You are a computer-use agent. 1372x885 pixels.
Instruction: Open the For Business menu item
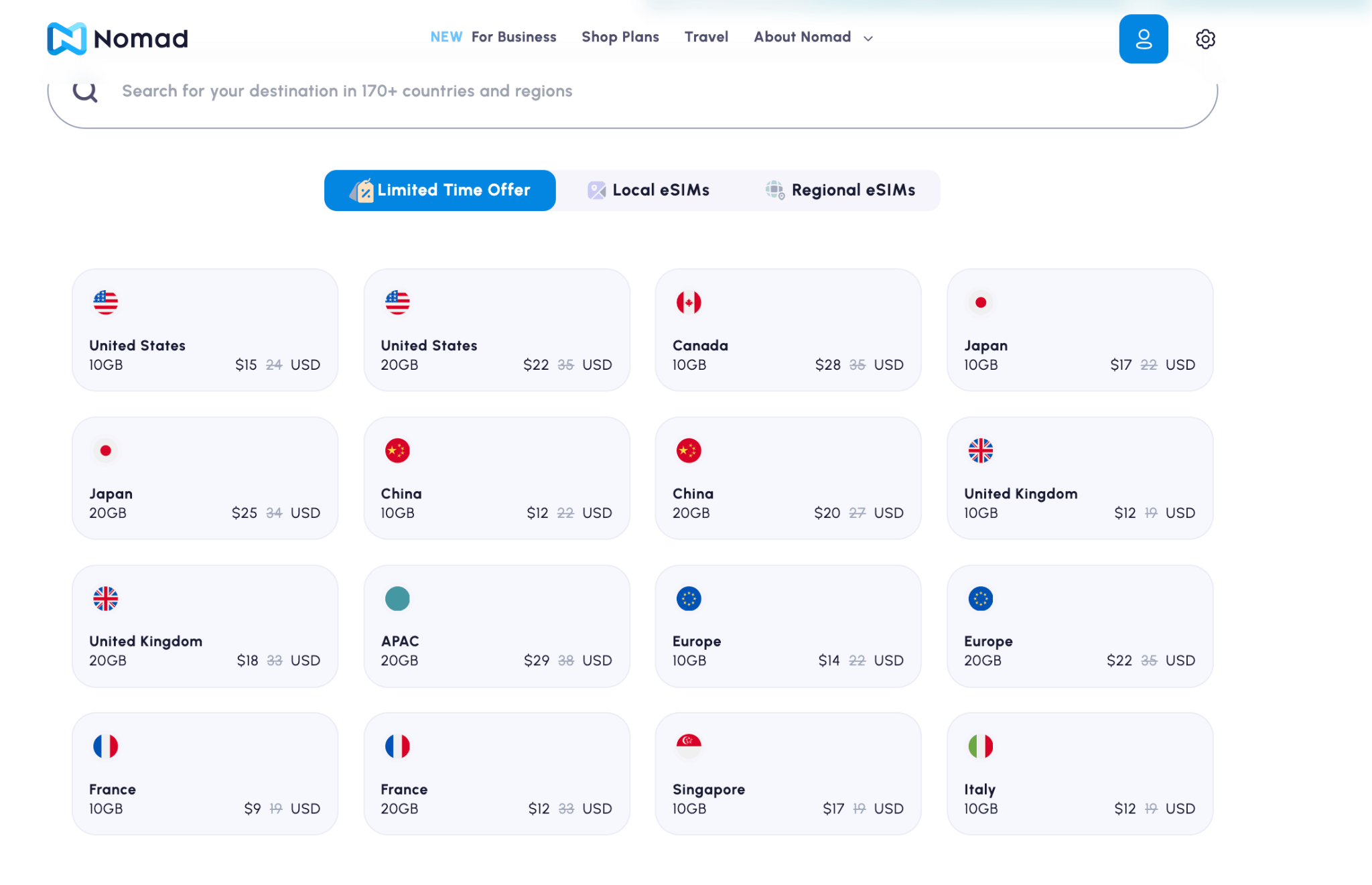[514, 38]
